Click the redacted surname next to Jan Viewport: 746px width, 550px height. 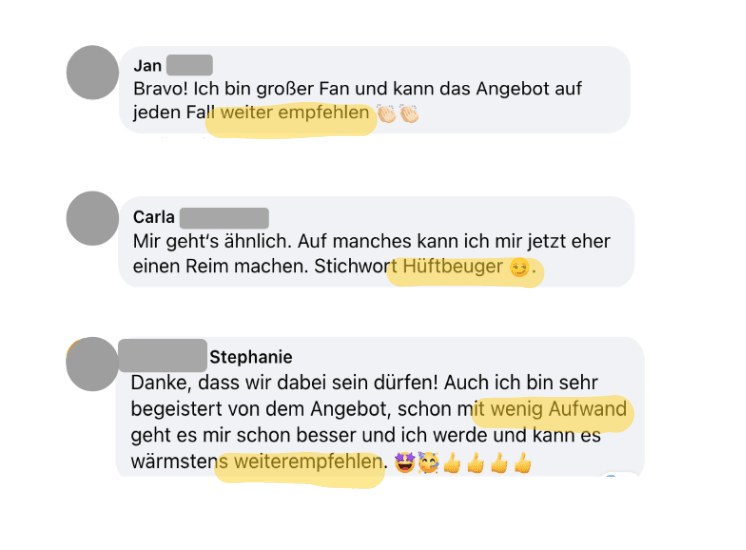[x=189, y=65]
